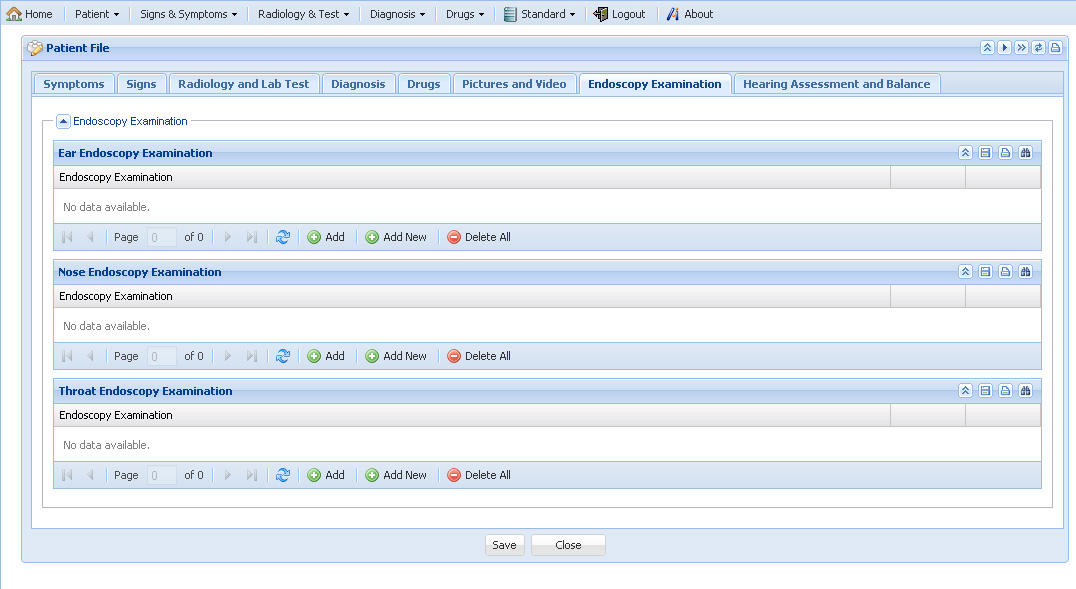Print the Patient File panel

pyautogui.click(x=1055, y=47)
